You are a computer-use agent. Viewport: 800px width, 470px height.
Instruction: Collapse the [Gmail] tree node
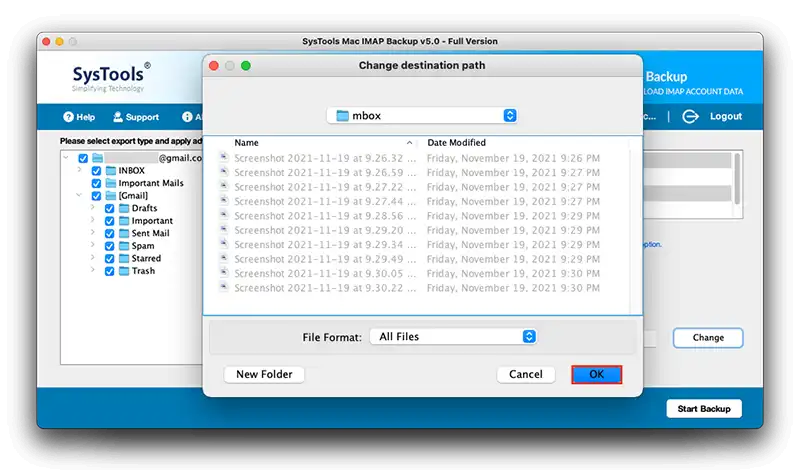(79, 195)
